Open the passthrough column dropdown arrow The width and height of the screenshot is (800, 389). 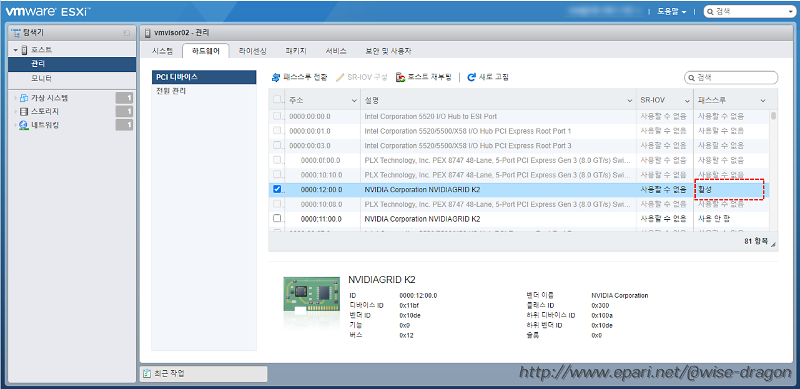pyautogui.click(x=763, y=100)
